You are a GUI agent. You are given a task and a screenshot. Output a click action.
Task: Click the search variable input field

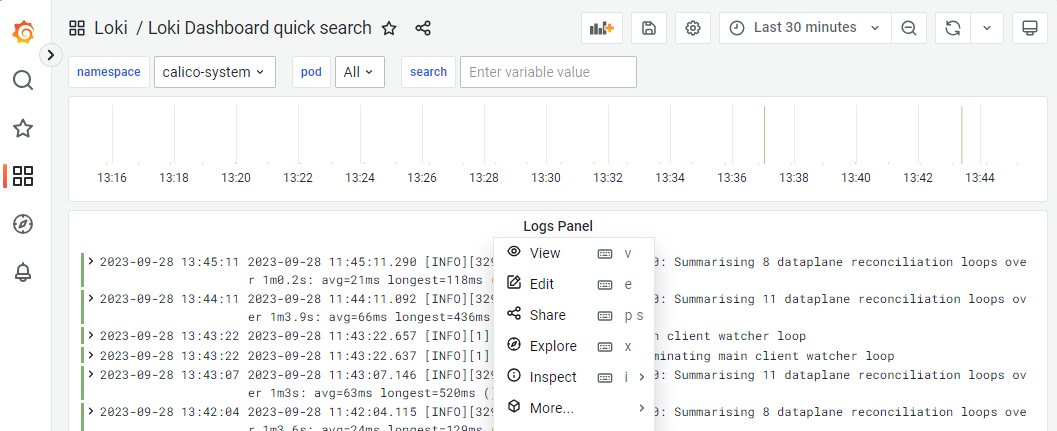point(548,72)
